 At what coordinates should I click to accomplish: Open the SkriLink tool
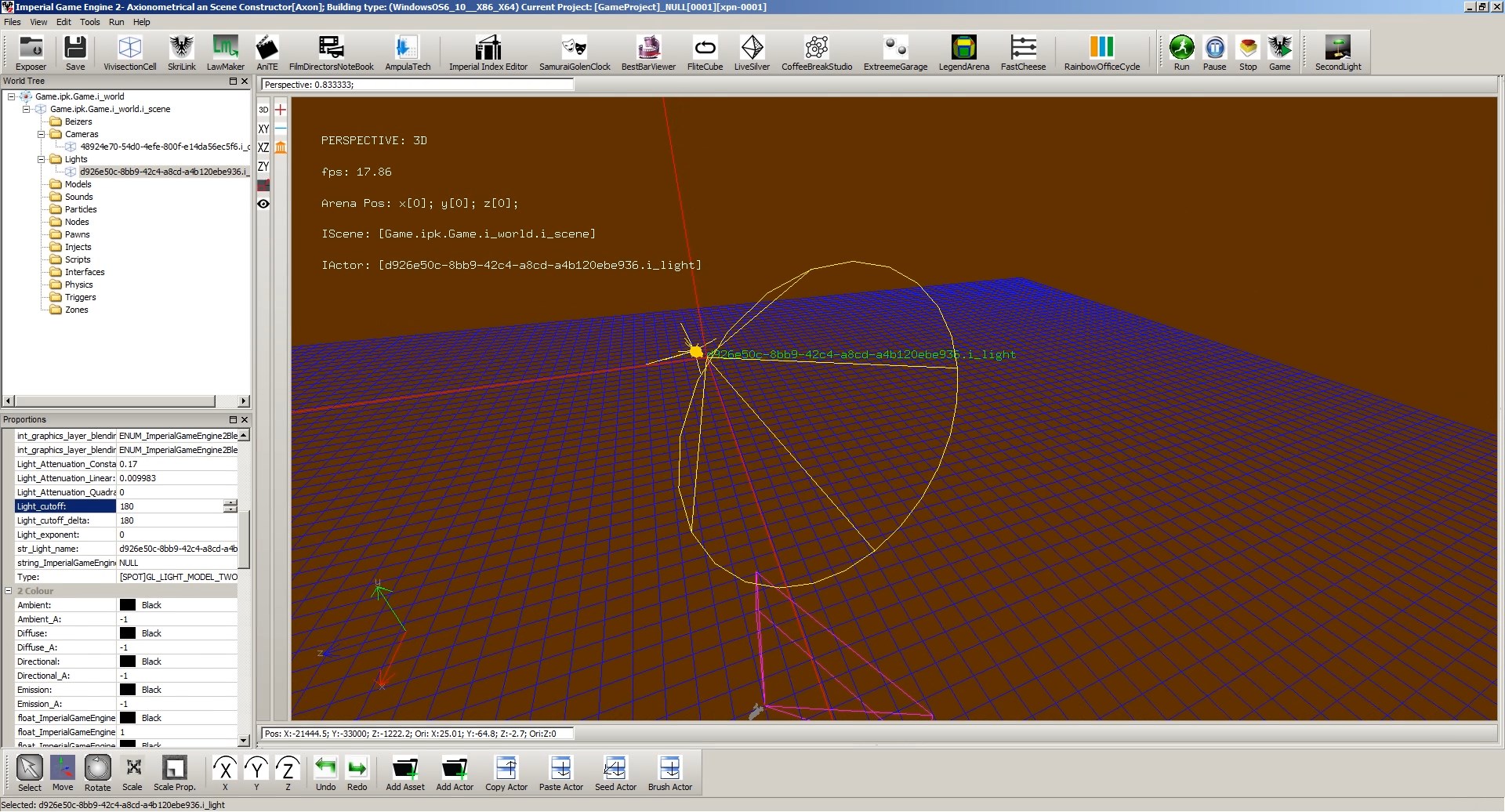(x=182, y=53)
